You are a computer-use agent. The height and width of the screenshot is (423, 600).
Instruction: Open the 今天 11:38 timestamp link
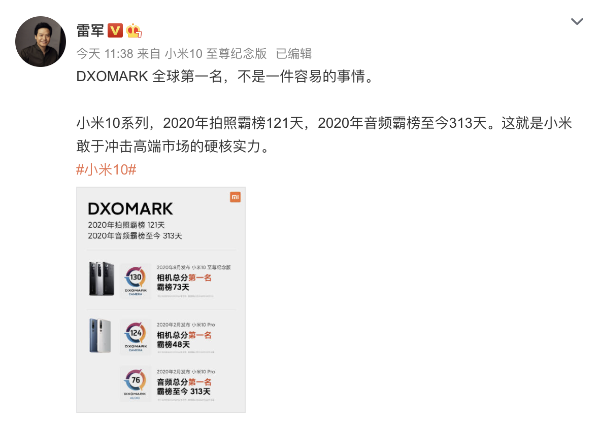point(104,54)
